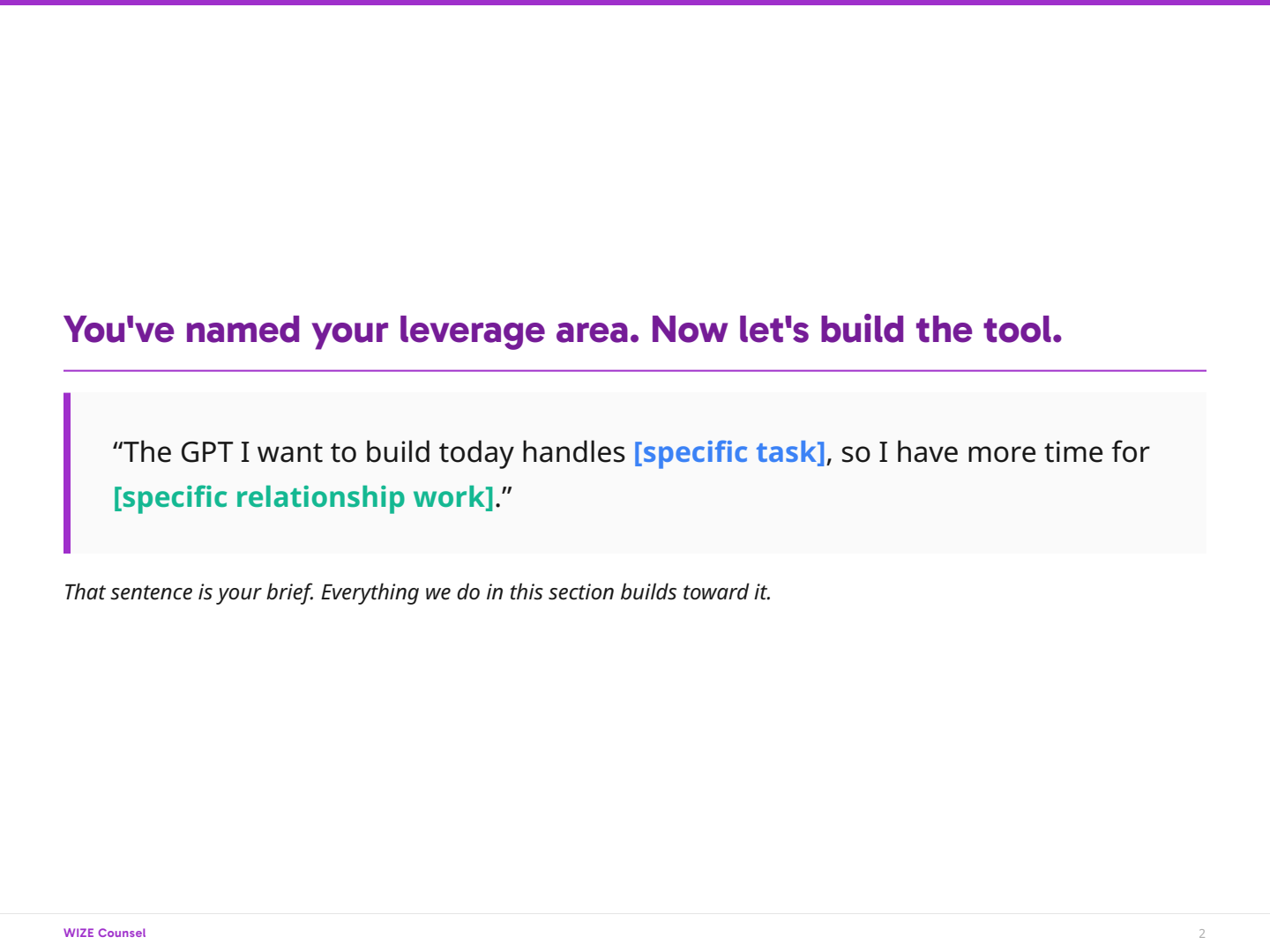Image resolution: width=1270 pixels, height=952 pixels.
Task: Click the thin gray footer separator line
Action: tap(635, 914)
